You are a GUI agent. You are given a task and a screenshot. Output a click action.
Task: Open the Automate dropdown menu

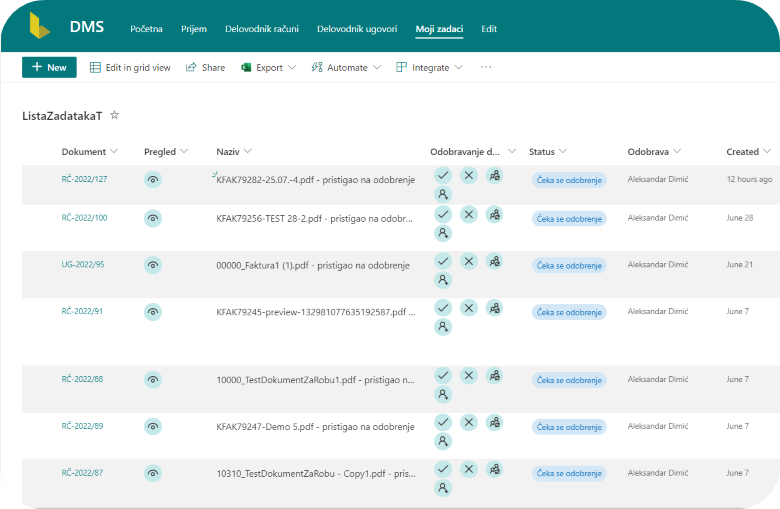[346, 68]
